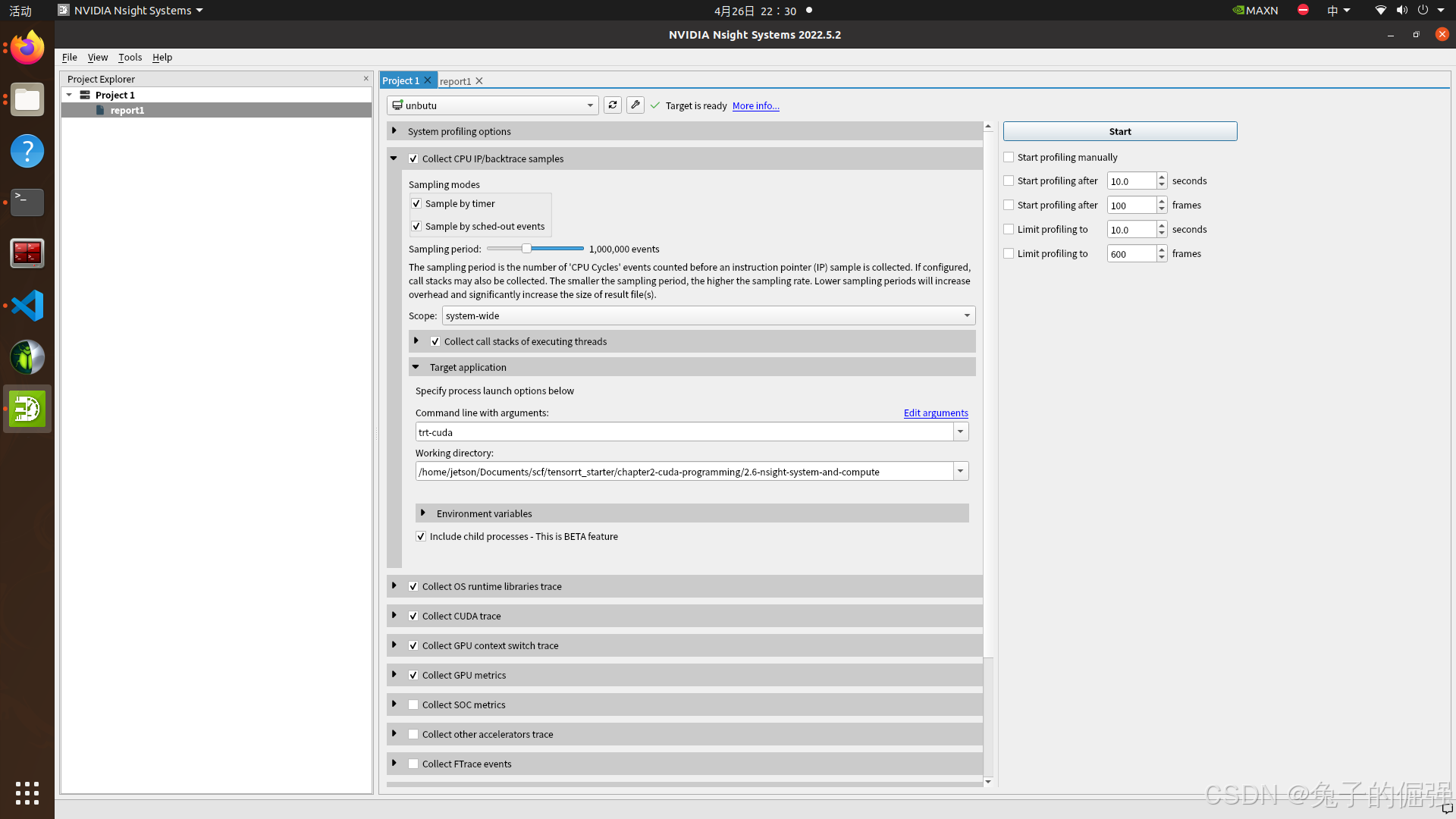This screenshot has width=1456, height=819.
Task: Click the Edit arguments link
Action: click(935, 413)
